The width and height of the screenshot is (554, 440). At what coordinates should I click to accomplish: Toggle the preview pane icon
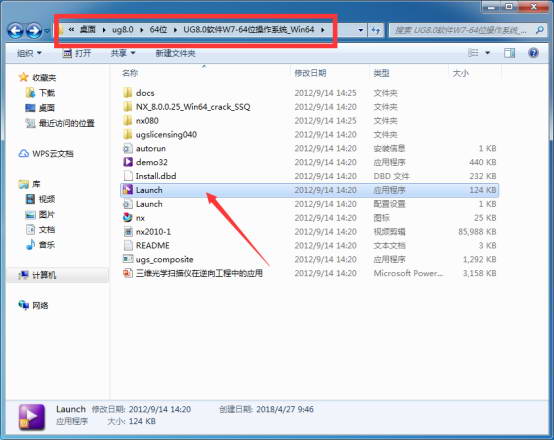tap(509, 53)
